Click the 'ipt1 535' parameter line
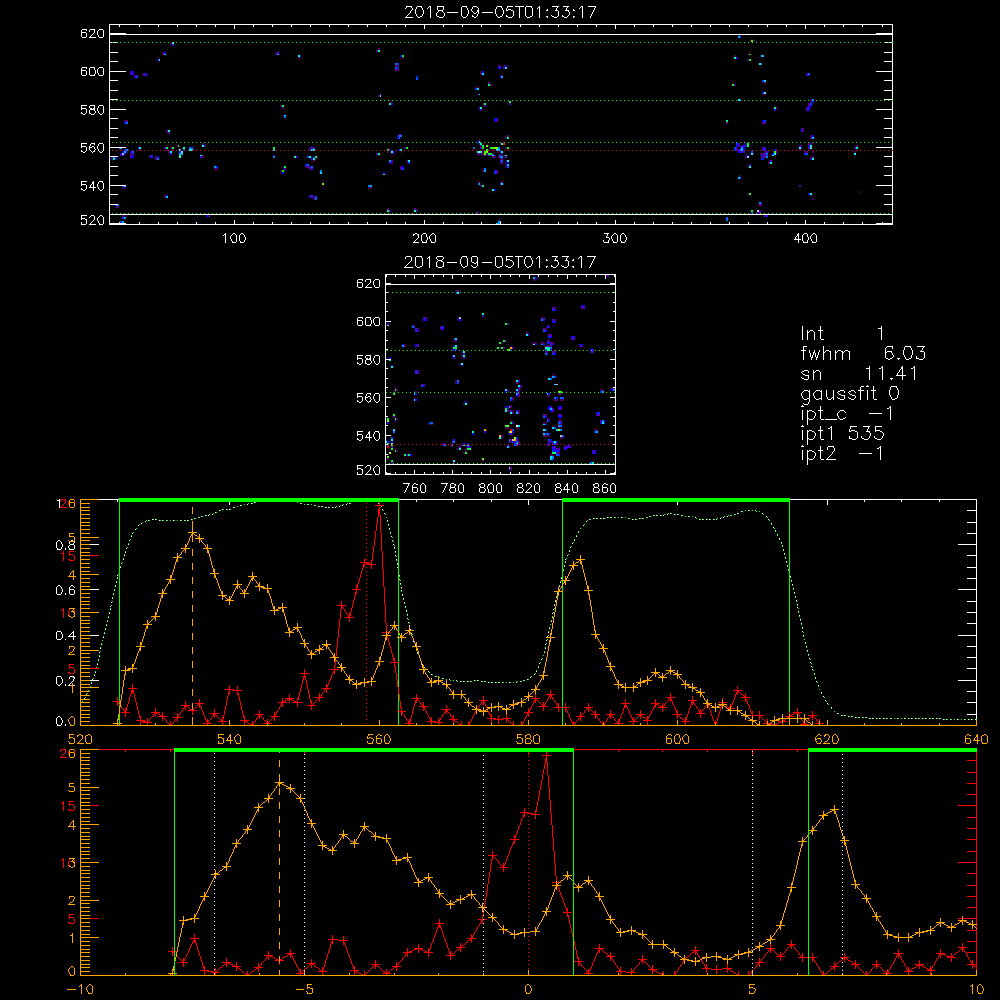Viewport: 1000px width, 1000px height. point(842,434)
